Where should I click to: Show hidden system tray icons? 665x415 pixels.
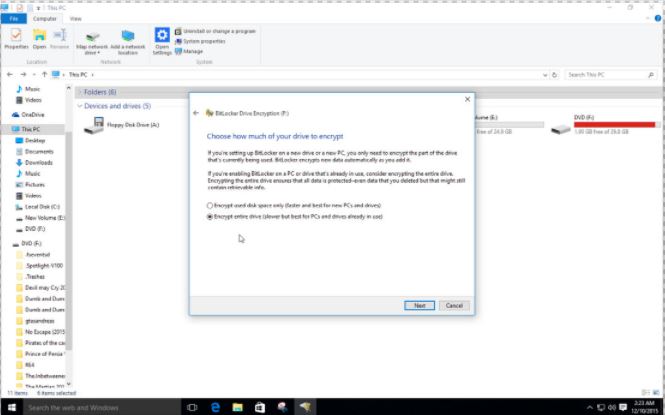(590, 408)
